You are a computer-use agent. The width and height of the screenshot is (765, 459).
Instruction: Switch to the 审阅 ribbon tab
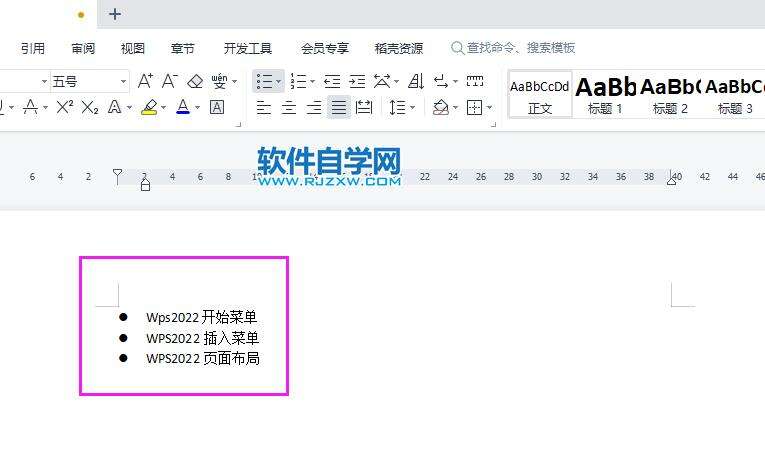pyautogui.click(x=83, y=48)
